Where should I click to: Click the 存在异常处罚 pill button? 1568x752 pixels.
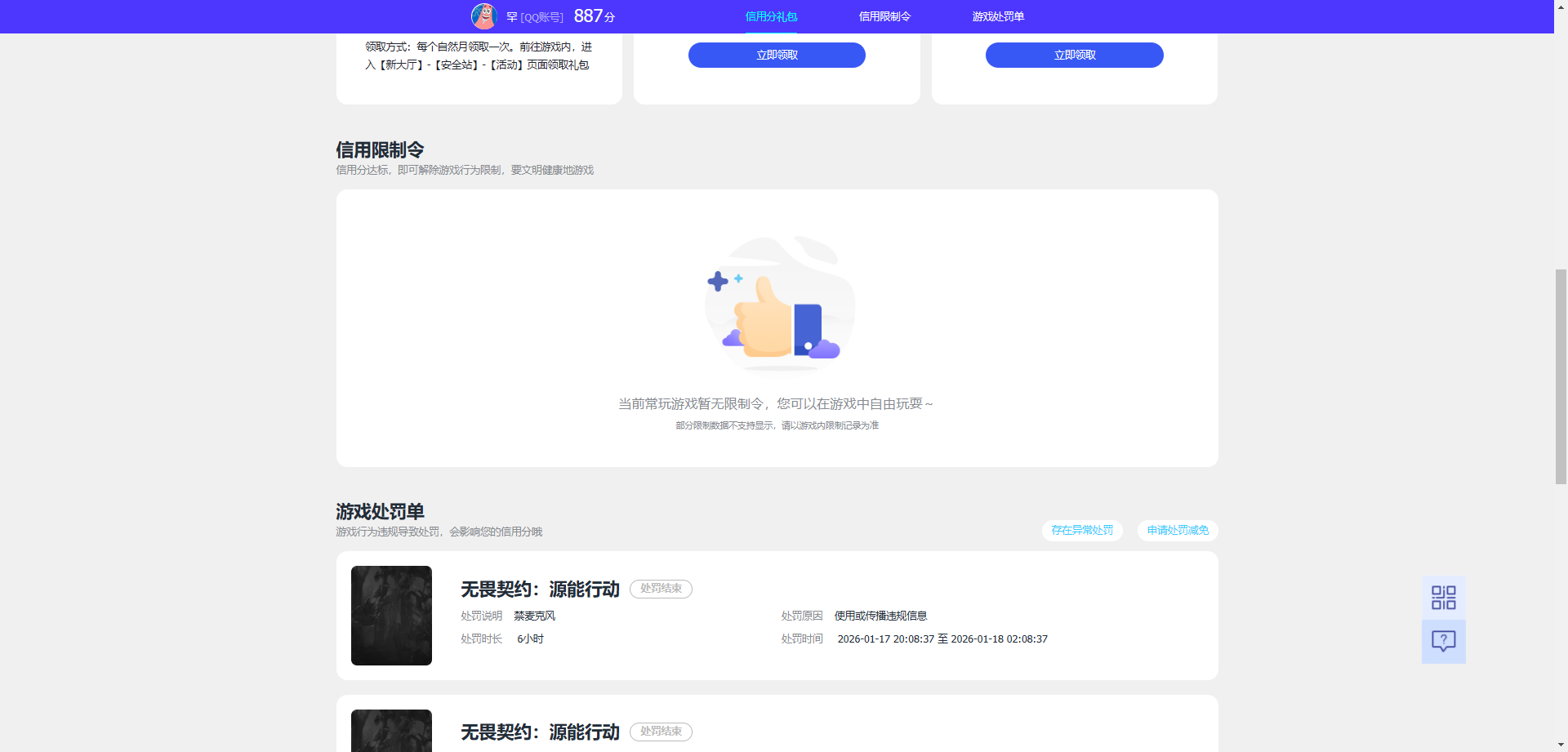[1081, 530]
